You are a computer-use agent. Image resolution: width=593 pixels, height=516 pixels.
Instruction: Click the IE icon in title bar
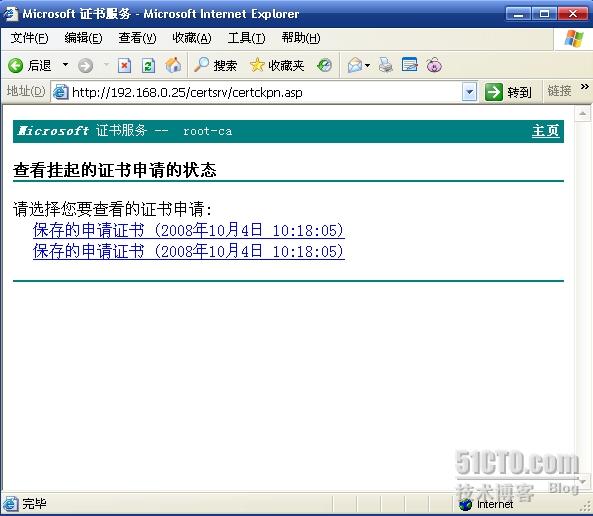click(x=11, y=14)
